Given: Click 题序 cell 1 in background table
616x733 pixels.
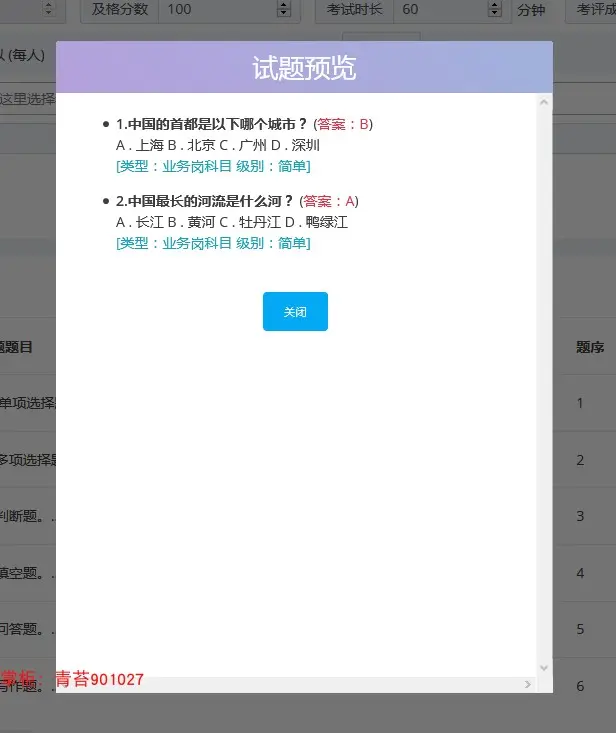Looking at the screenshot, I should coord(580,403).
